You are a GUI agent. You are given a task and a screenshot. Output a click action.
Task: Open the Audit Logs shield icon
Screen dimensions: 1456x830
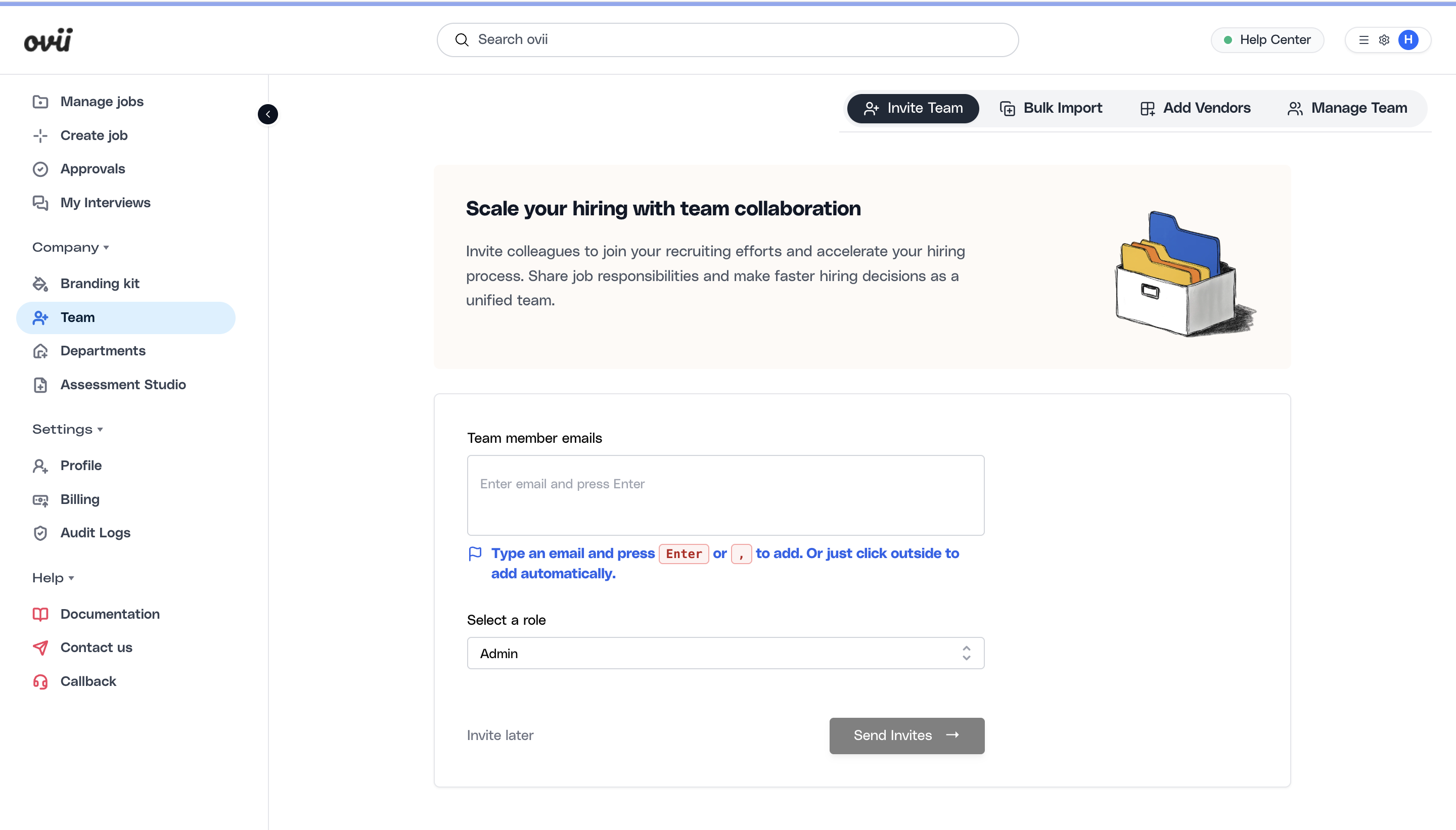(40, 533)
